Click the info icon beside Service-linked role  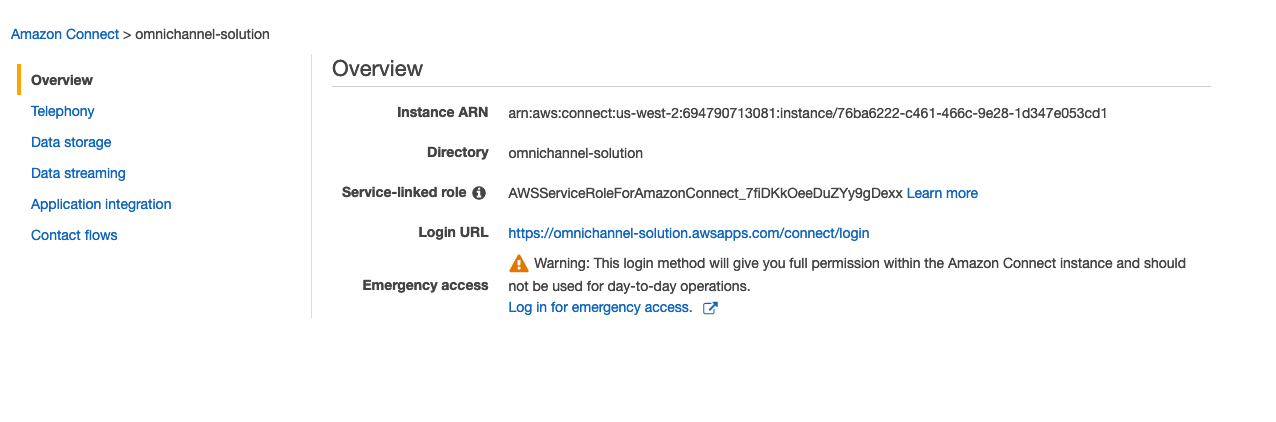point(479,193)
